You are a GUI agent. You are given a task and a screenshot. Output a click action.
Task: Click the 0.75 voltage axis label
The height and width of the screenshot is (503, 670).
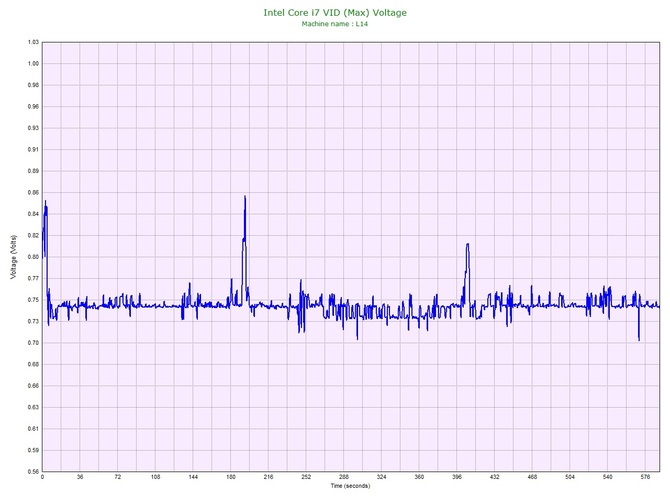click(33, 300)
